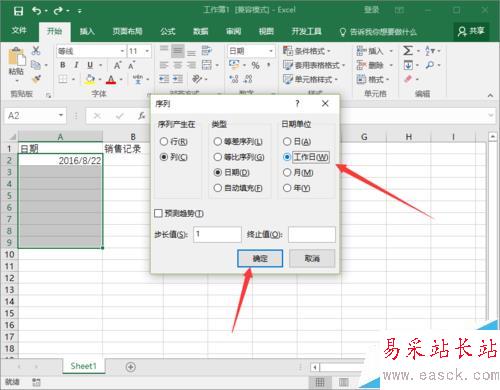The height and width of the screenshot is (390, 500).
Task: Click the Normal view icon in status bar
Action: (320, 382)
